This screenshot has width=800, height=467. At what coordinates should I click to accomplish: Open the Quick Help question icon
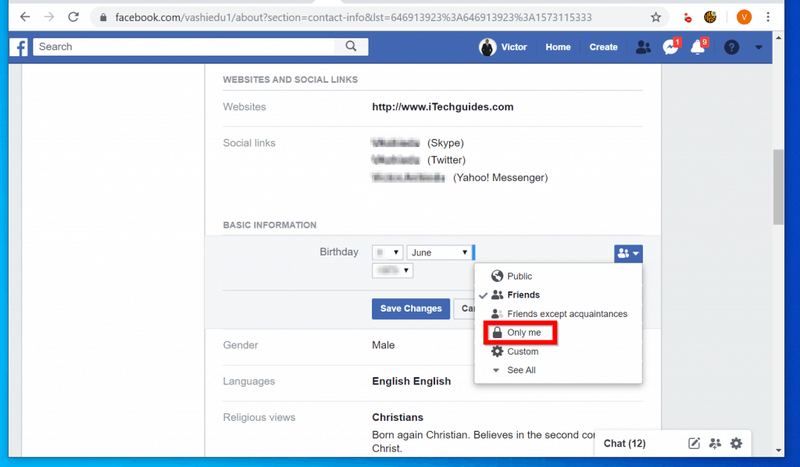point(731,47)
